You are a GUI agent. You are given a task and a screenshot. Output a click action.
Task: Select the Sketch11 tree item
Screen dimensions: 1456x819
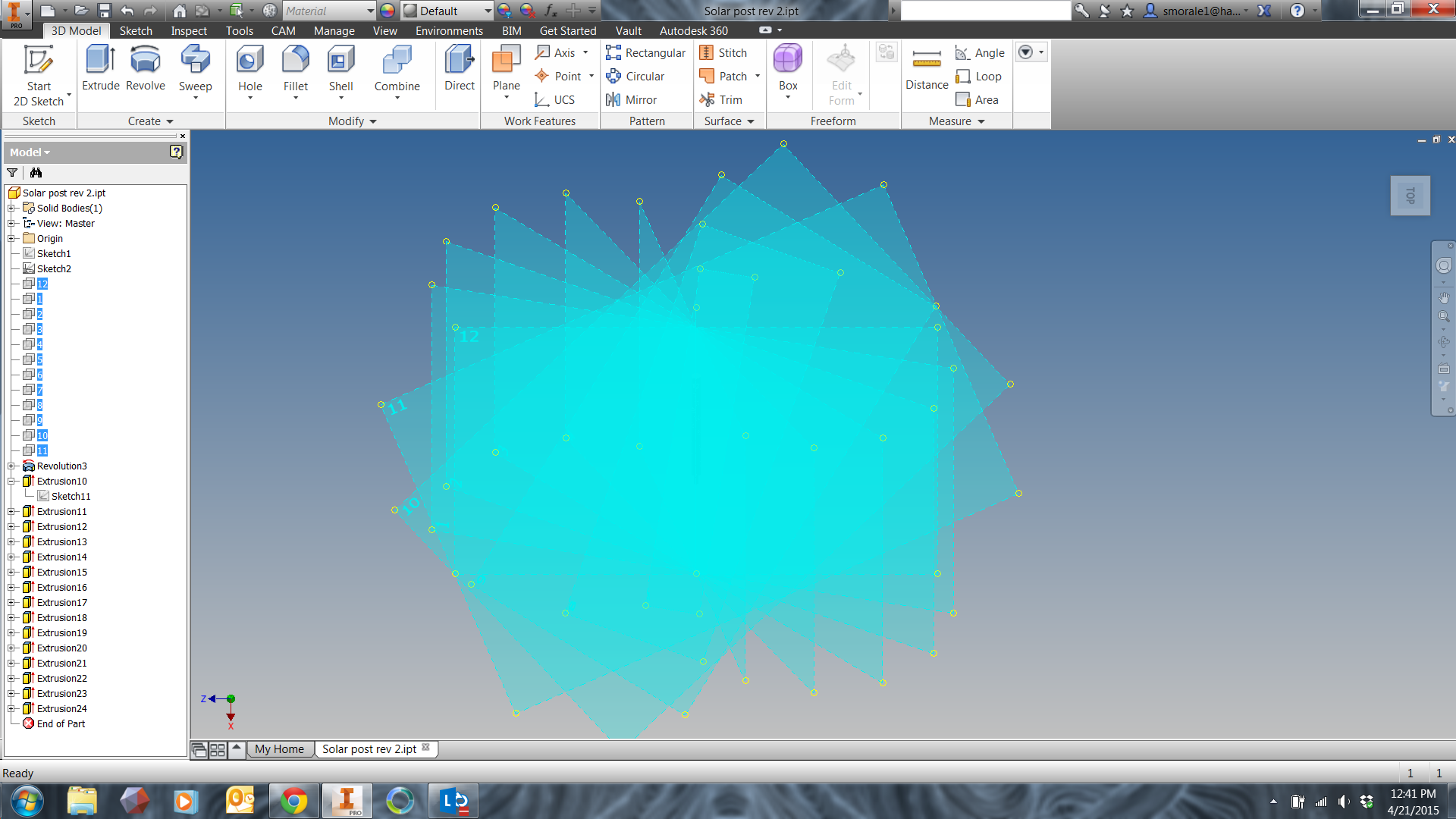[72, 496]
